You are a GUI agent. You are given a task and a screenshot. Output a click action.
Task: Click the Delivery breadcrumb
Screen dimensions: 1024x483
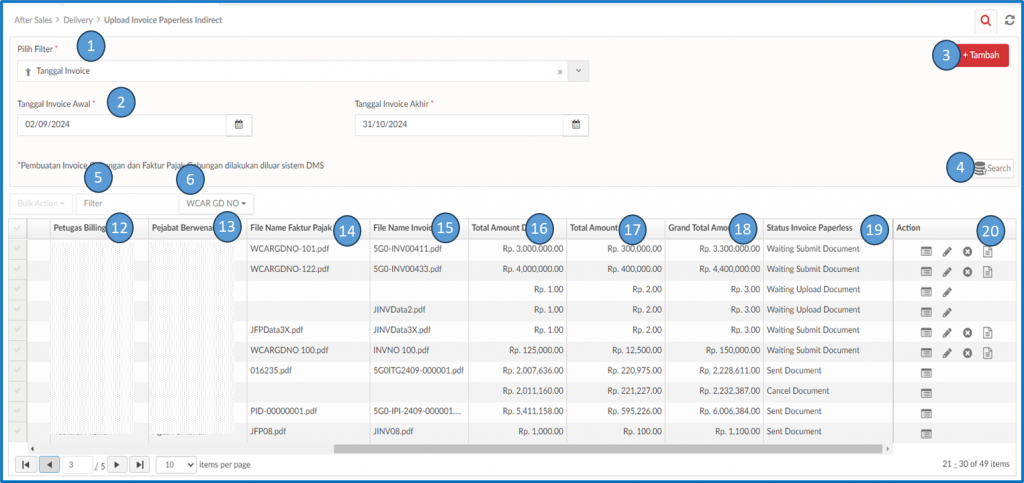(x=77, y=20)
